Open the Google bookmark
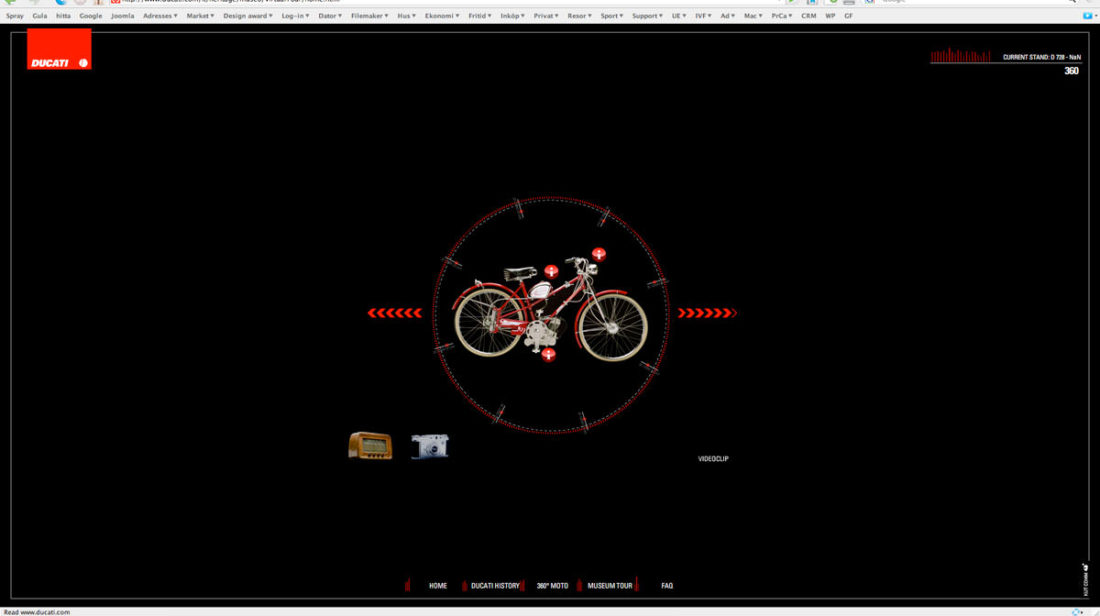 (x=90, y=15)
